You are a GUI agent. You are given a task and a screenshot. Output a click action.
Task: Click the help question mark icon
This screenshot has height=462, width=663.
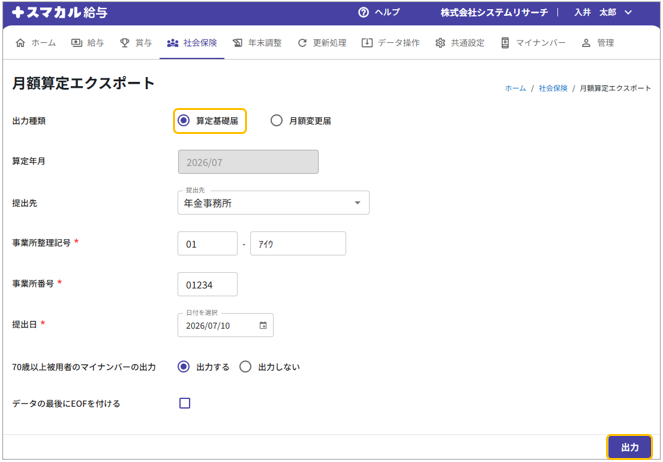(363, 12)
